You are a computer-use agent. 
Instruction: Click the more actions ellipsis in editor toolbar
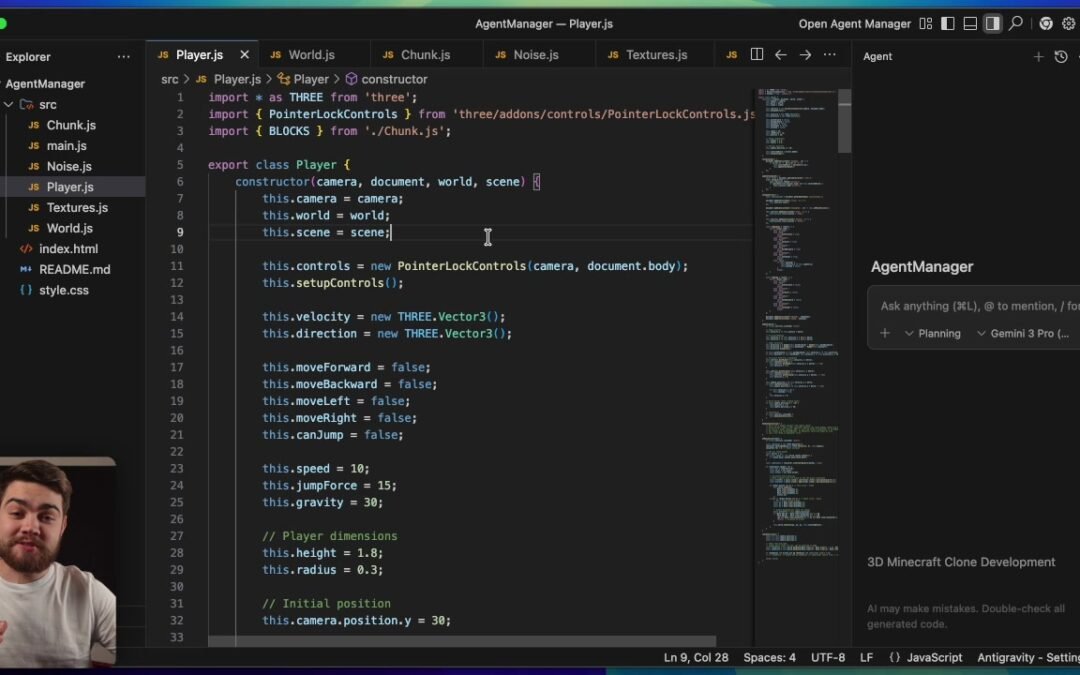point(829,56)
